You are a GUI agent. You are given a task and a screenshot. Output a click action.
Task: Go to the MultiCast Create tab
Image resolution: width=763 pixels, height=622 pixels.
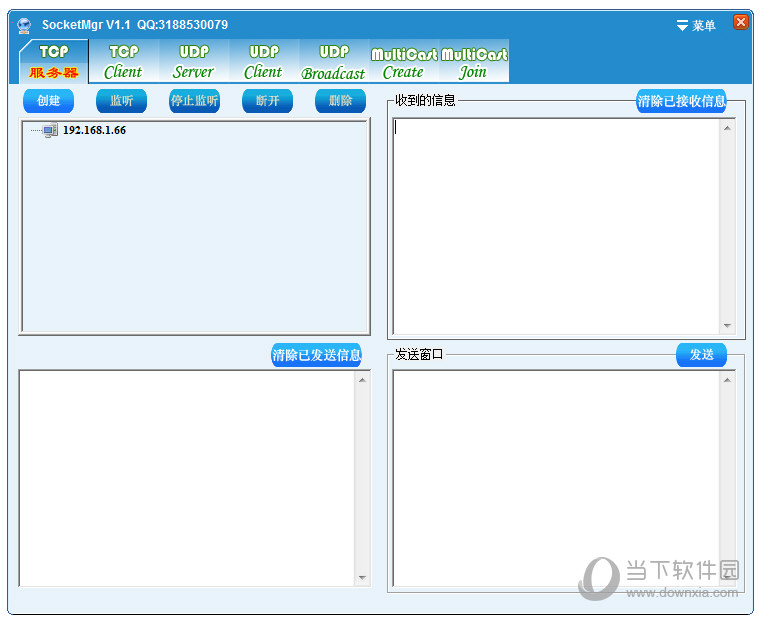tap(404, 61)
